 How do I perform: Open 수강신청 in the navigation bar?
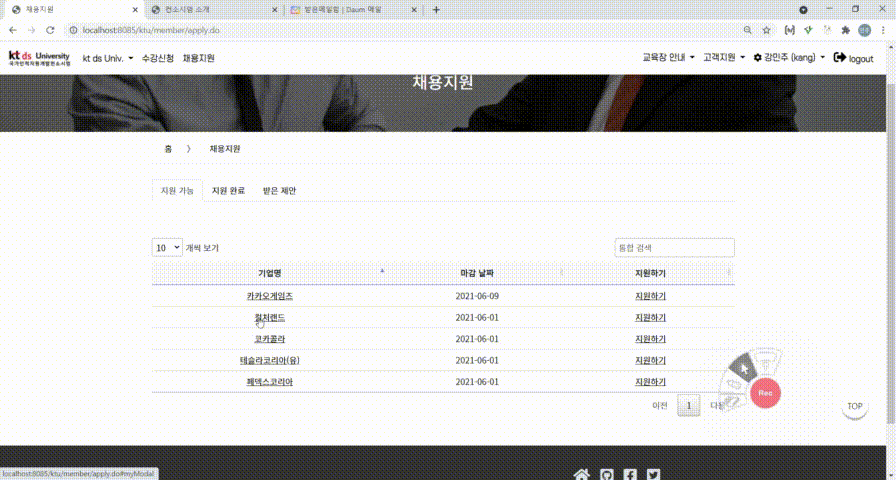158,58
